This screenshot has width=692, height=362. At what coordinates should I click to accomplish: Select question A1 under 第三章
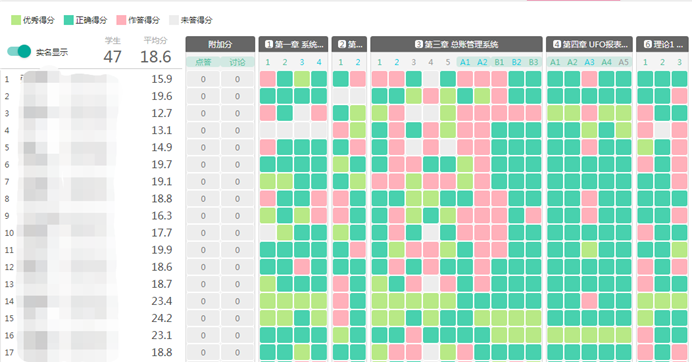pos(465,62)
